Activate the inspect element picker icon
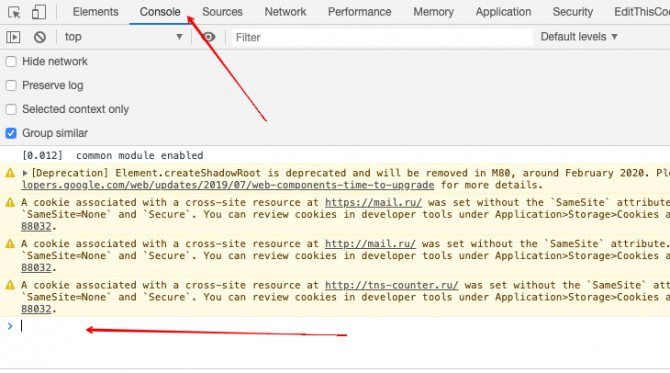The height and width of the screenshot is (373, 670). [14, 12]
